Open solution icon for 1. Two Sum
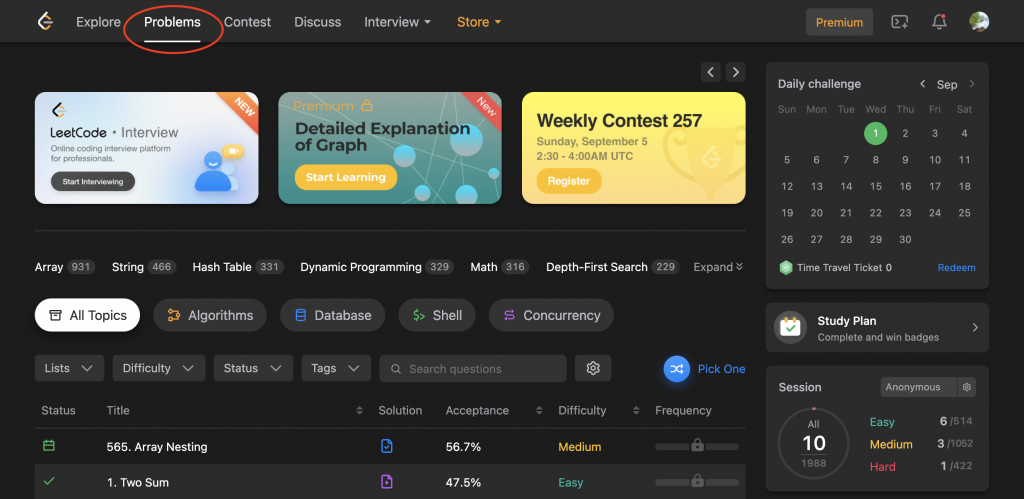 tap(387, 482)
